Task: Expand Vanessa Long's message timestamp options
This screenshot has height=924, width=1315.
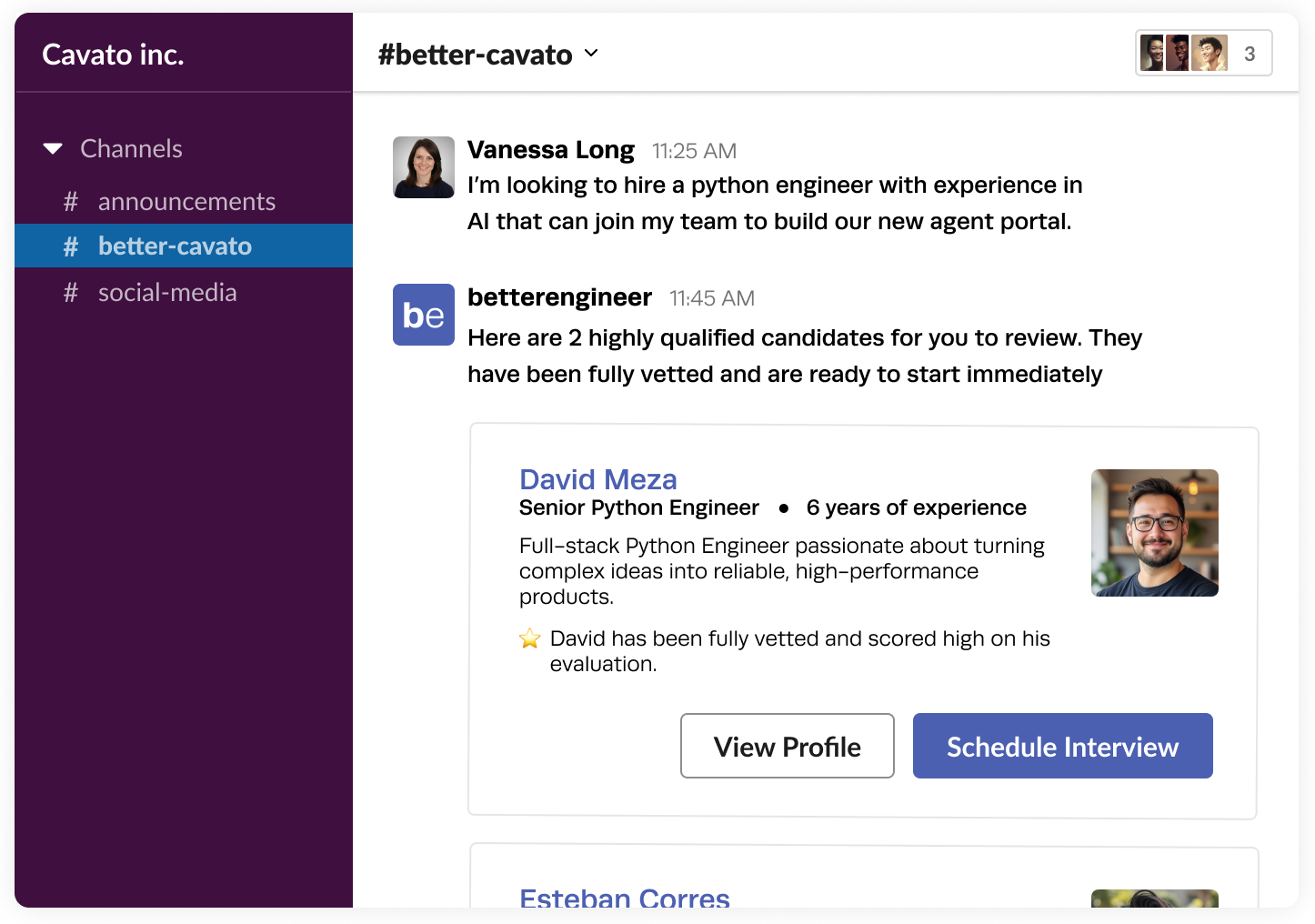Action: coord(695,150)
